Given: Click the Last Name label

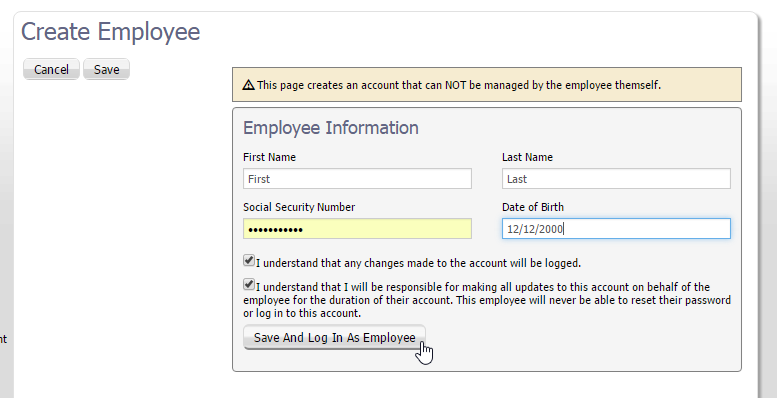Looking at the screenshot, I should tap(527, 157).
